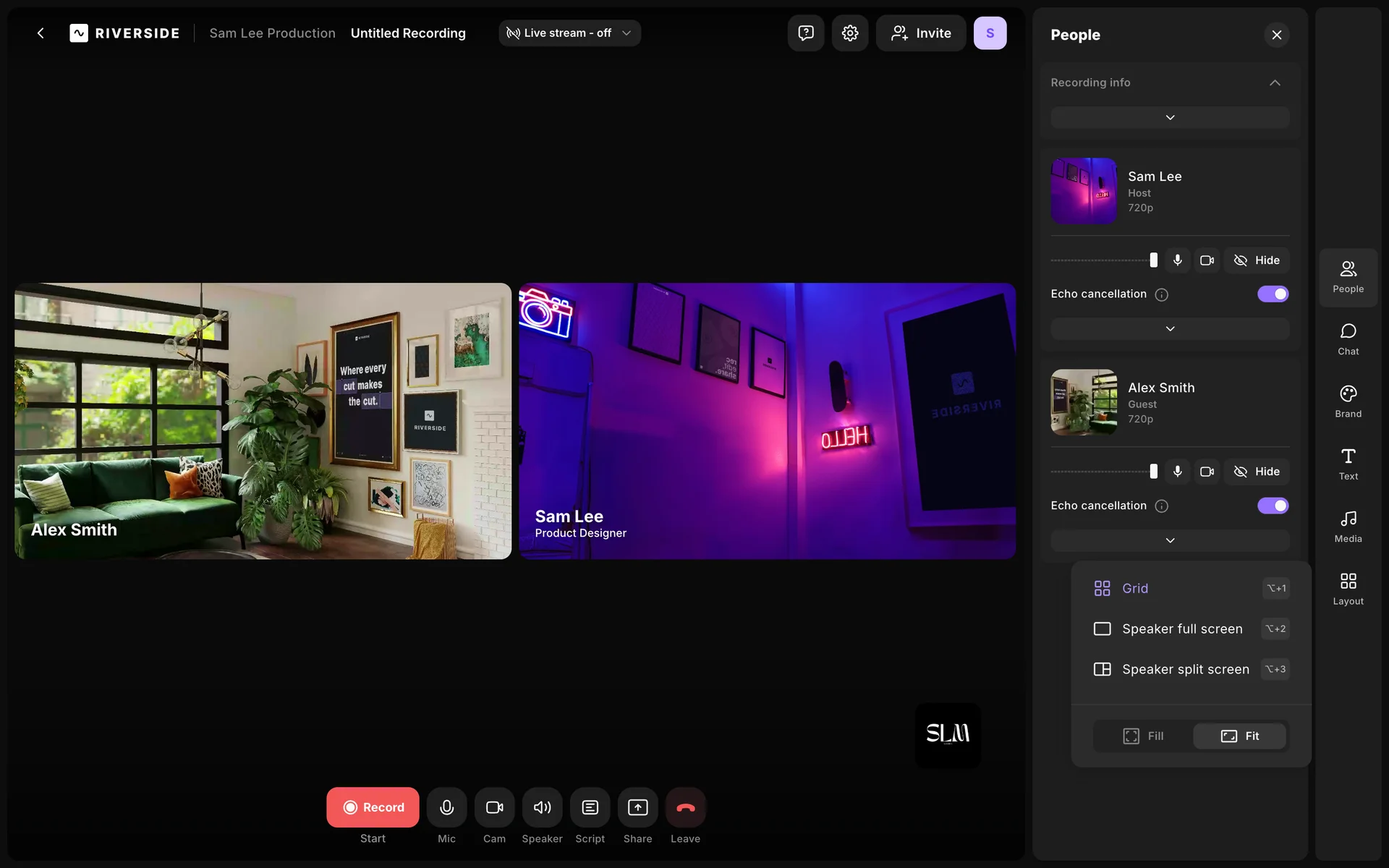
Task: Hide Alex Smith from the recording
Action: click(1257, 472)
